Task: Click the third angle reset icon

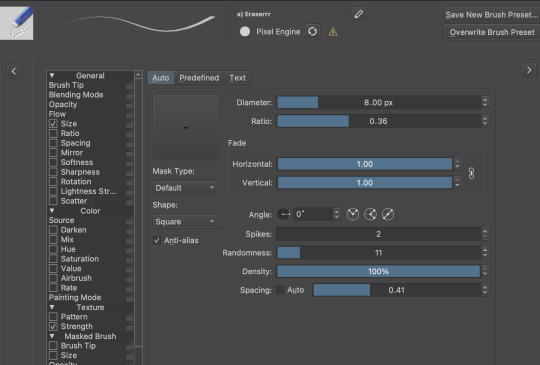Action: tap(388, 214)
